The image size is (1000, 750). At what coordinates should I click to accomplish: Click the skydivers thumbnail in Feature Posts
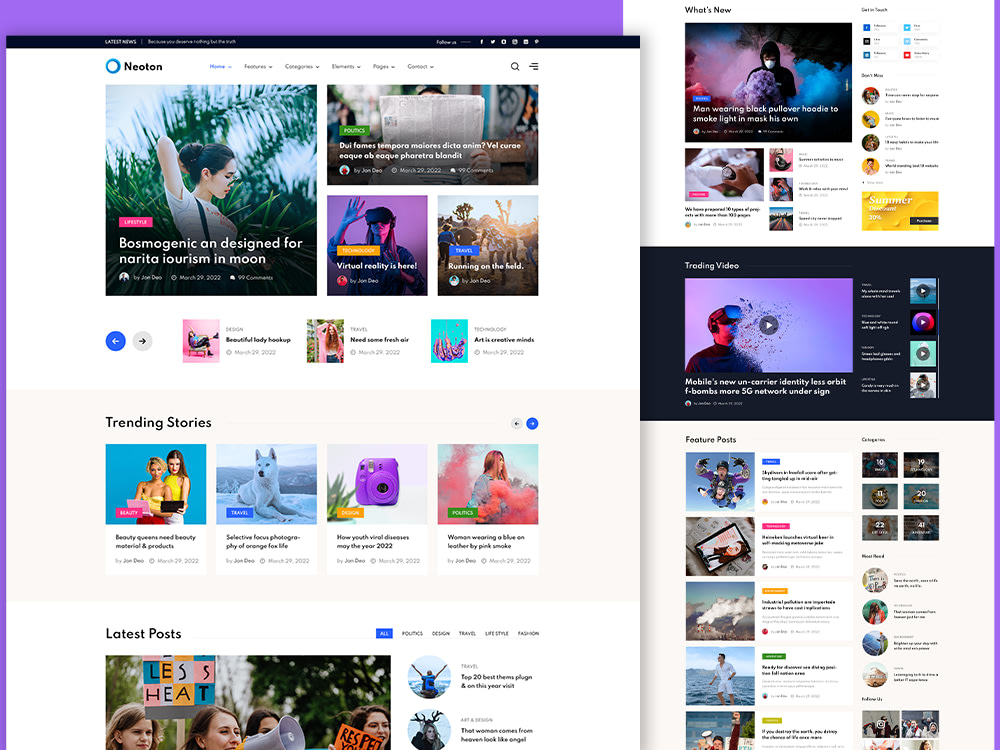click(x=720, y=482)
